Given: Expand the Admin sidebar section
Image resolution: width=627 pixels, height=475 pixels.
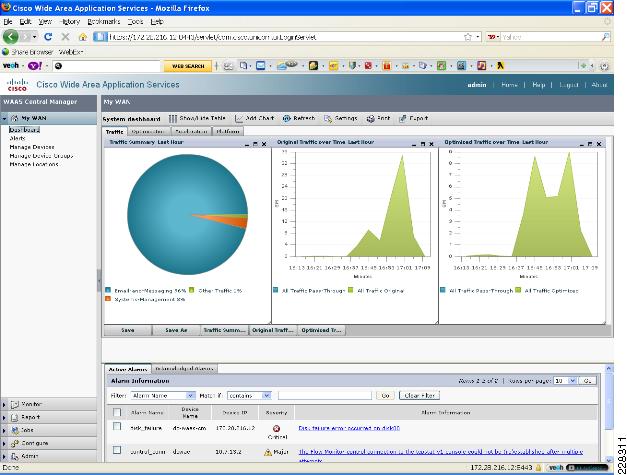Looking at the screenshot, I should 4,456.
